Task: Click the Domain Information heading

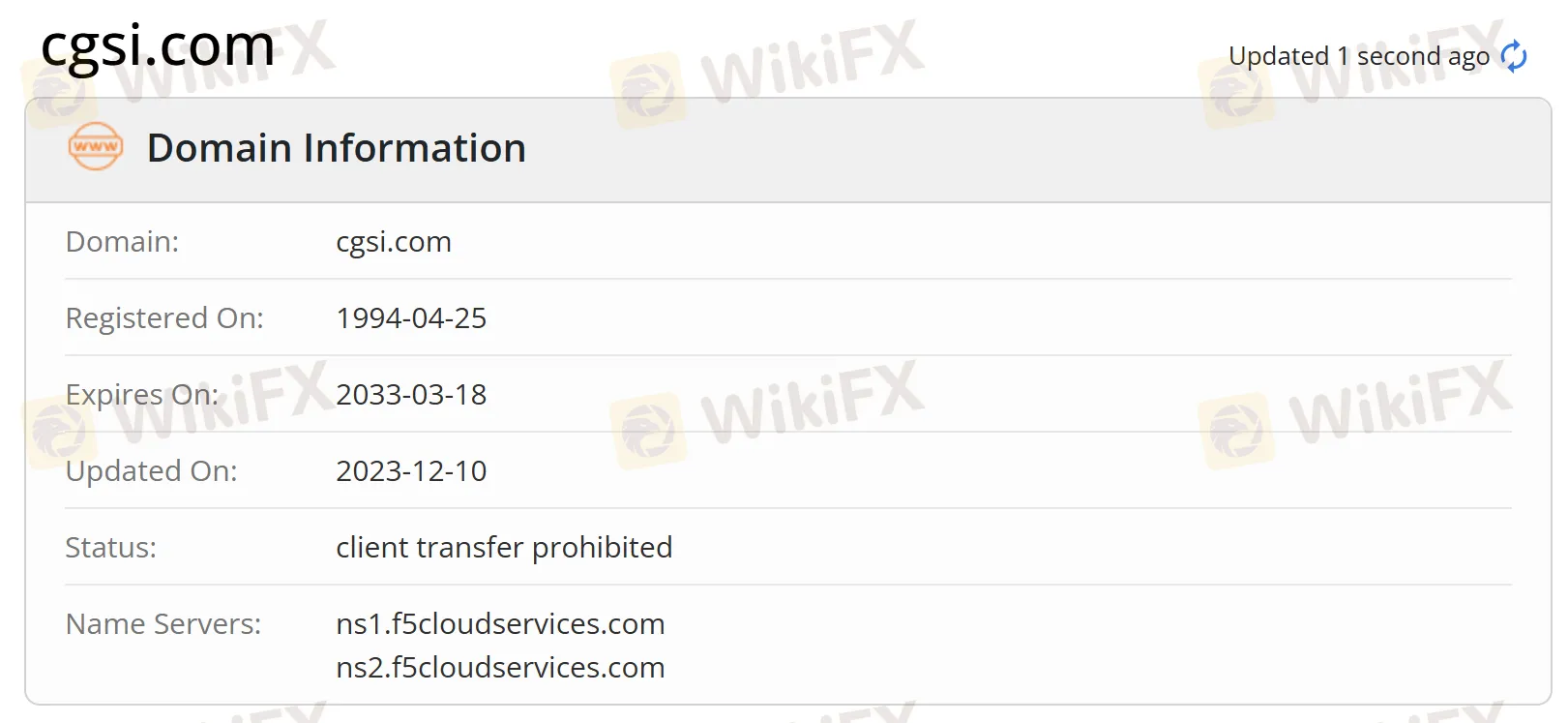Action: (x=337, y=148)
